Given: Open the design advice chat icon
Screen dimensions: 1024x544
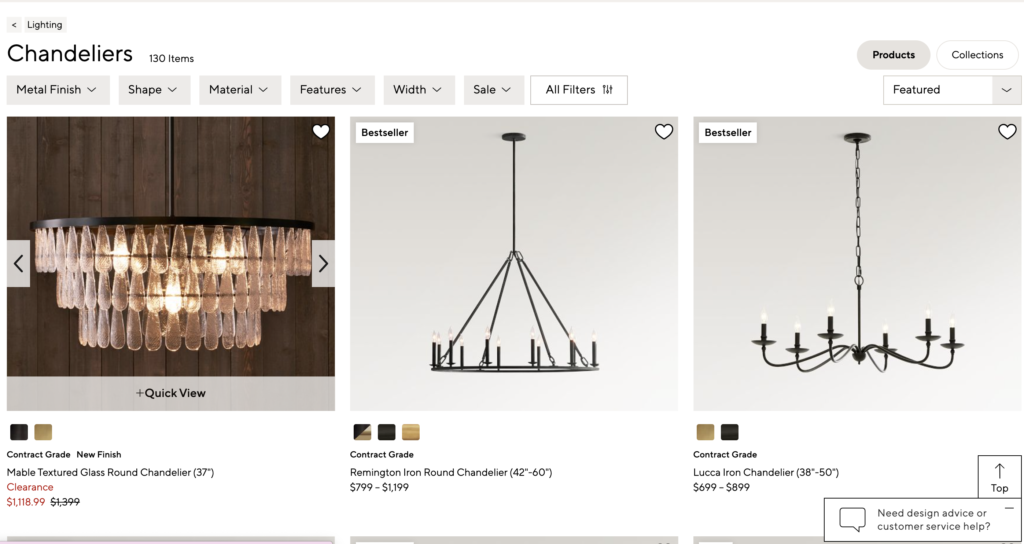Looking at the screenshot, I should coord(852,519).
